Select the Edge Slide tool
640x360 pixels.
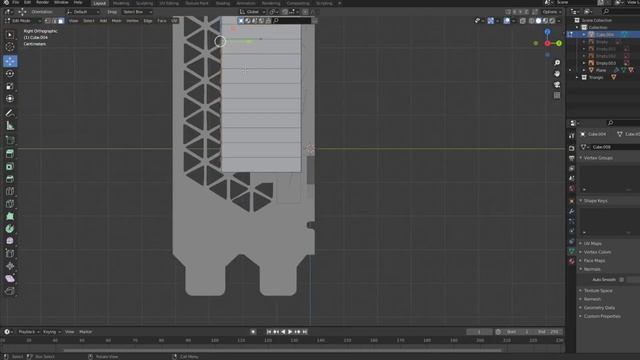click(x=10, y=253)
